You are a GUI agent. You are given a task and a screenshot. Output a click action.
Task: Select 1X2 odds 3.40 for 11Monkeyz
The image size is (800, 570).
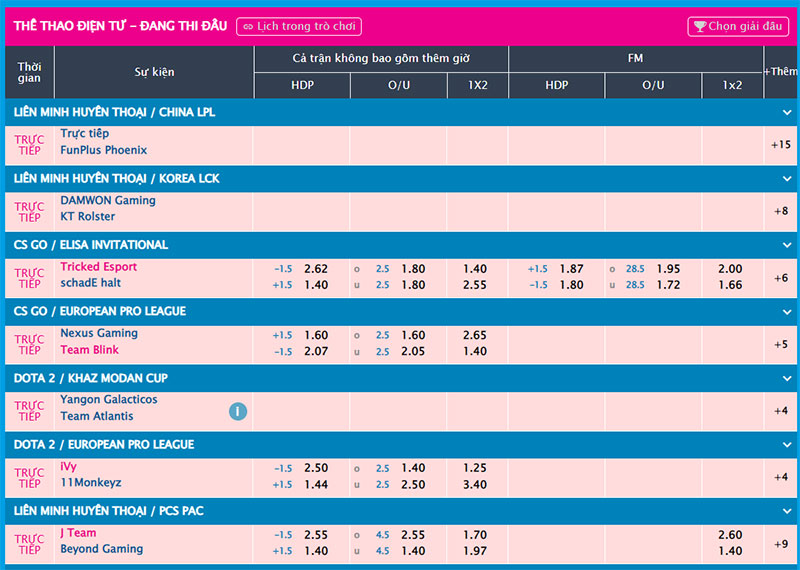(x=476, y=484)
